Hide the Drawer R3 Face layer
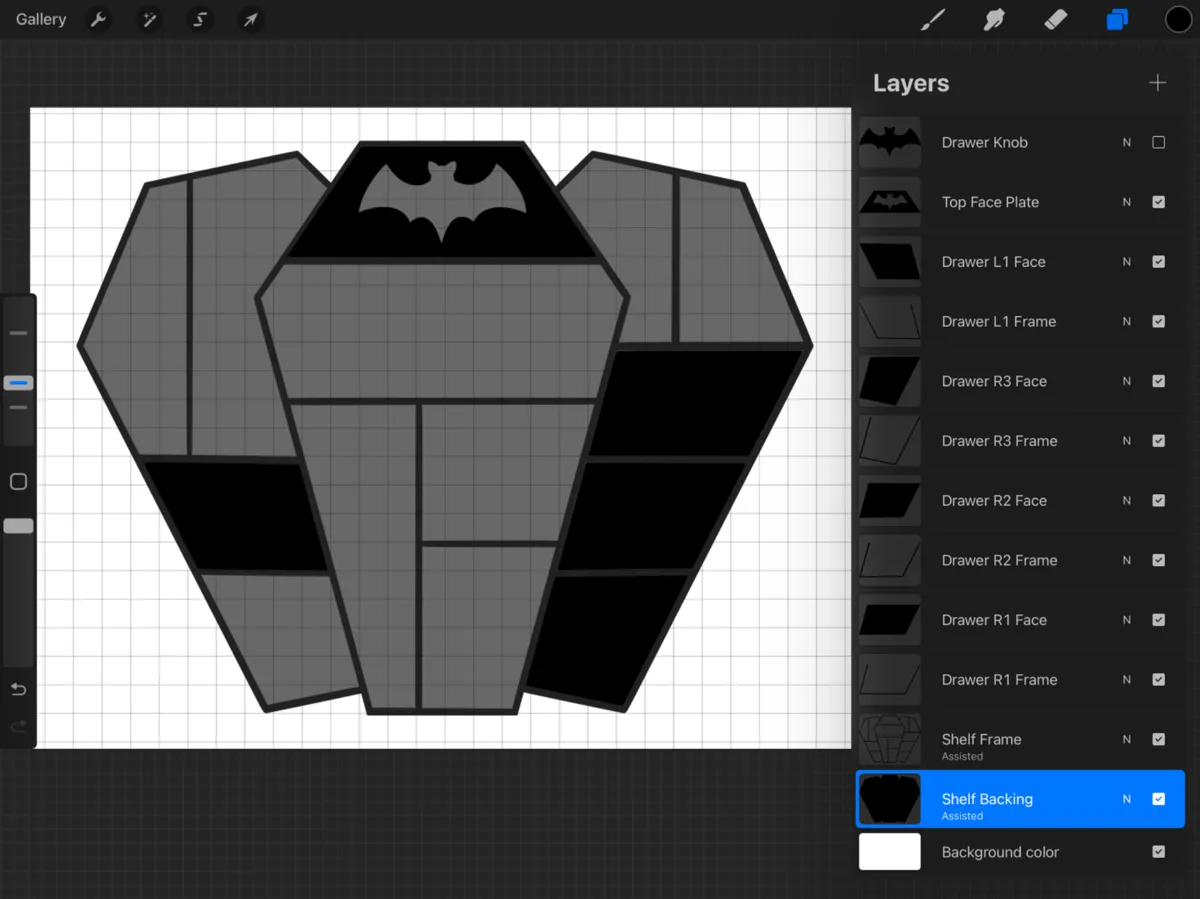 pos(1158,381)
